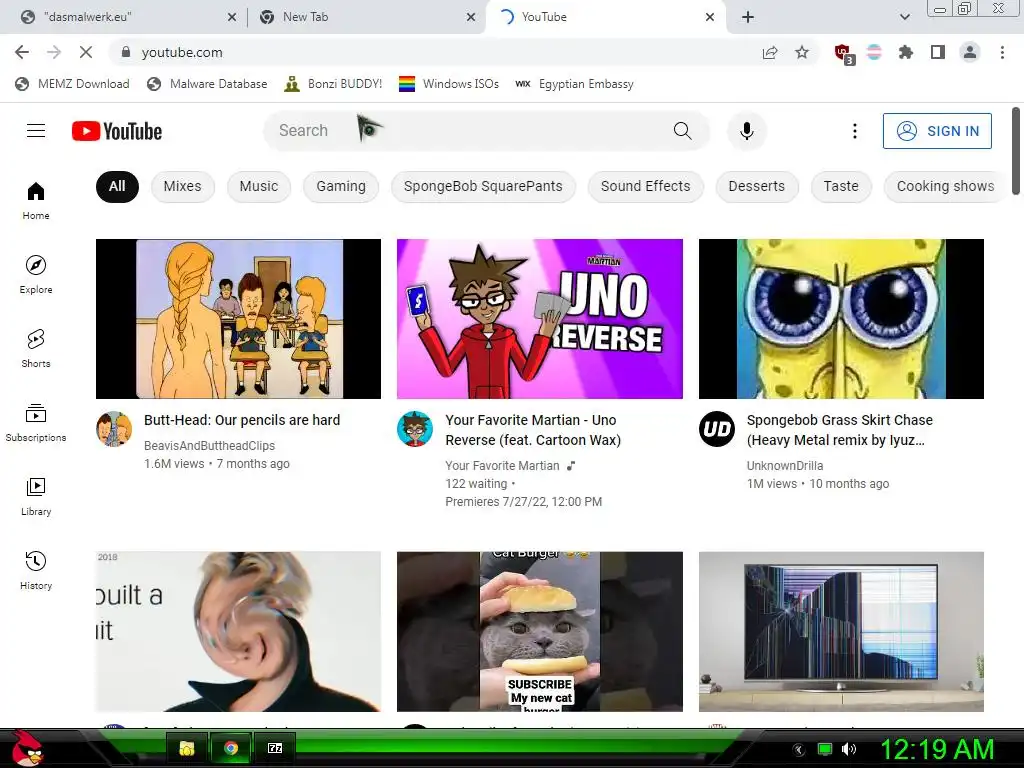Open Egyptian Embassy bookmark
1024x768 pixels.
click(575, 84)
